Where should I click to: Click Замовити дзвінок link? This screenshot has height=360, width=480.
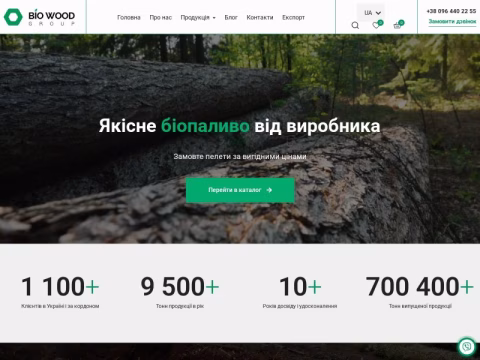[x=452, y=22]
